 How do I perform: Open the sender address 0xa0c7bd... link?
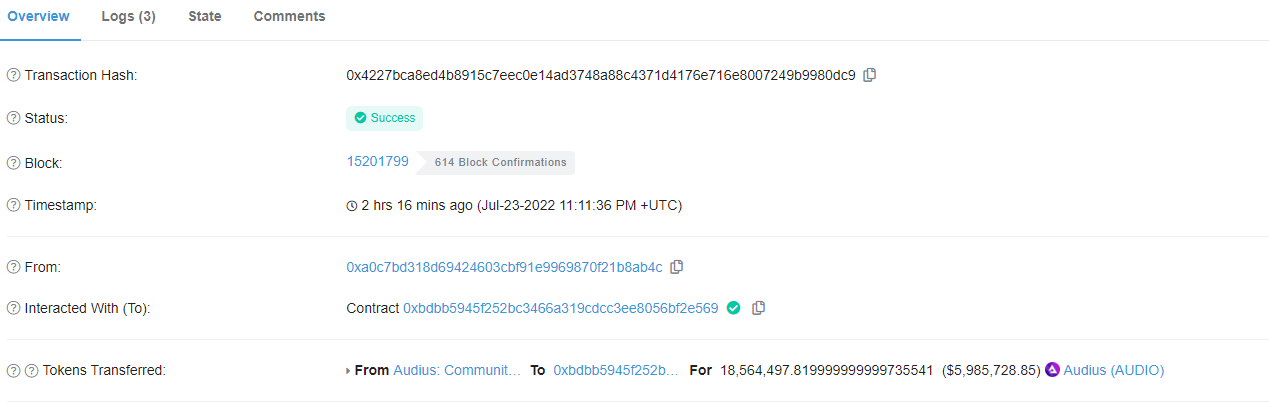[504, 267]
